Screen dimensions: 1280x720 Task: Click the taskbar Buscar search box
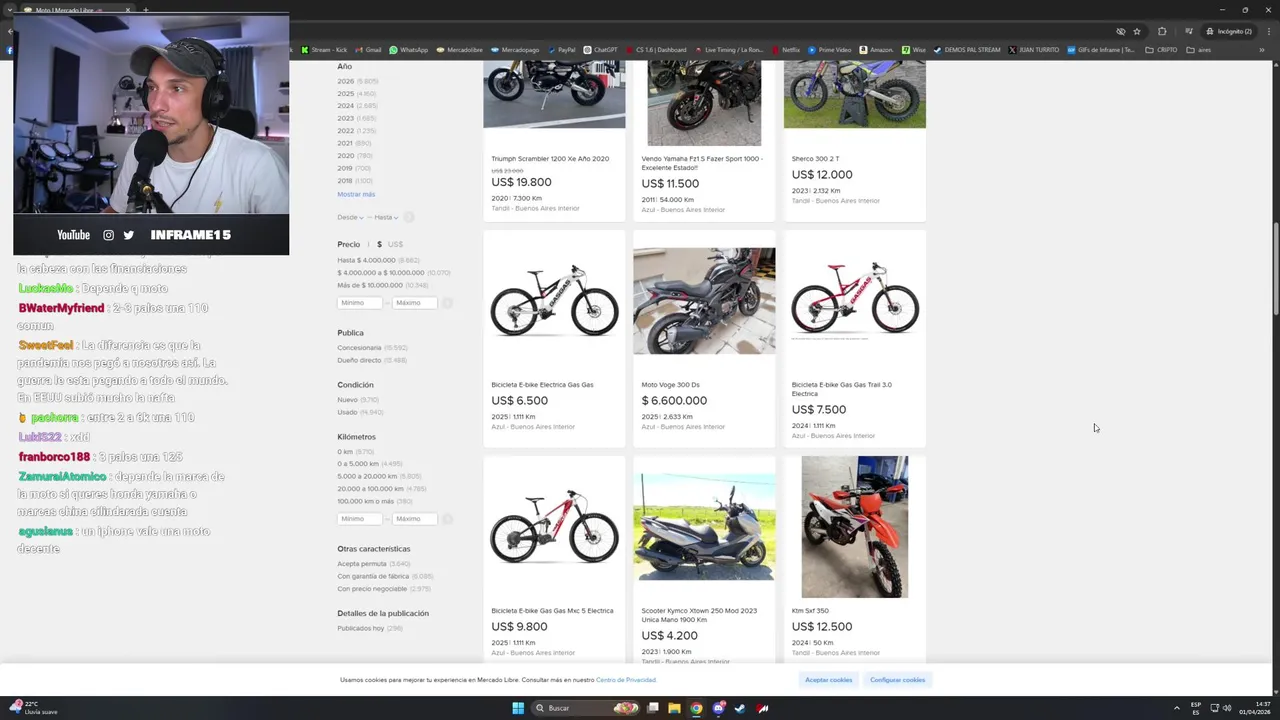(x=587, y=708)
